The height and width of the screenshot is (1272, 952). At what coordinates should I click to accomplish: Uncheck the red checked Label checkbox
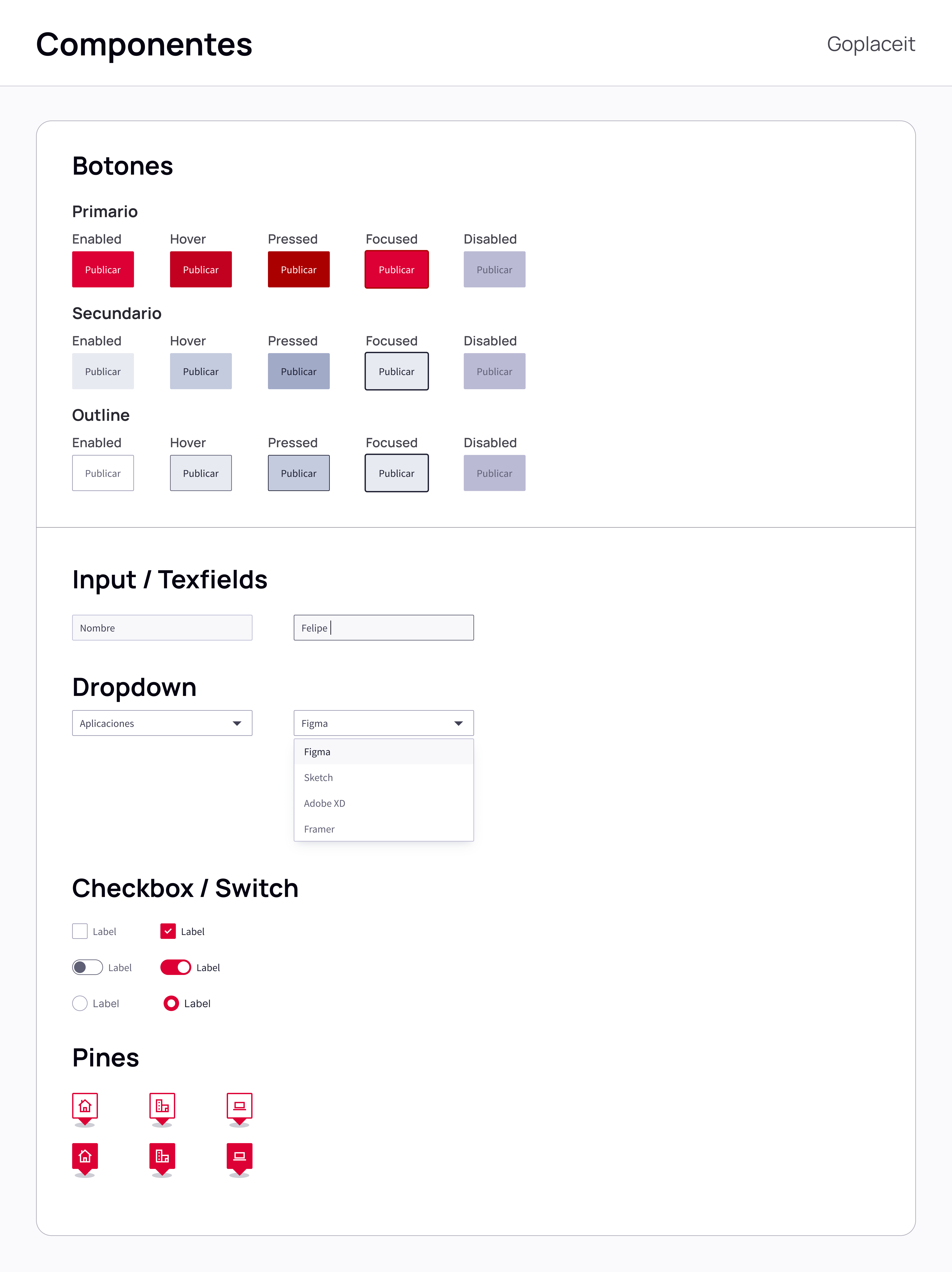pyautogui.click(x=168, y=931)
